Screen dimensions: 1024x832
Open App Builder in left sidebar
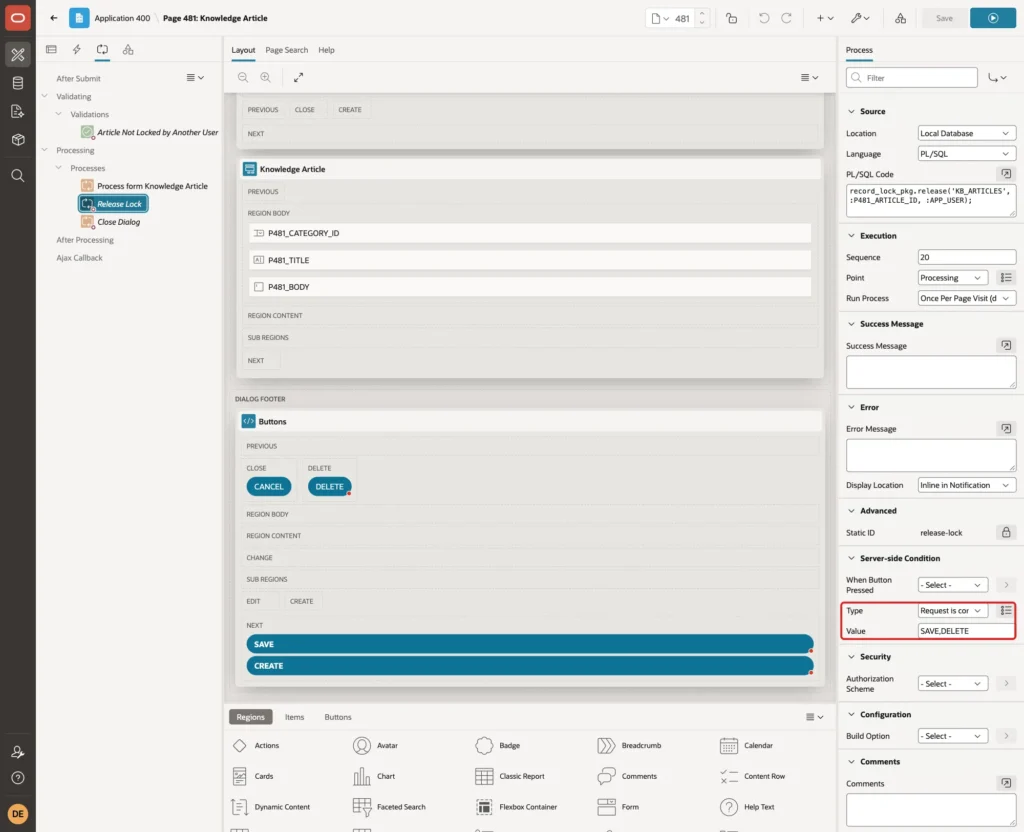18,55
